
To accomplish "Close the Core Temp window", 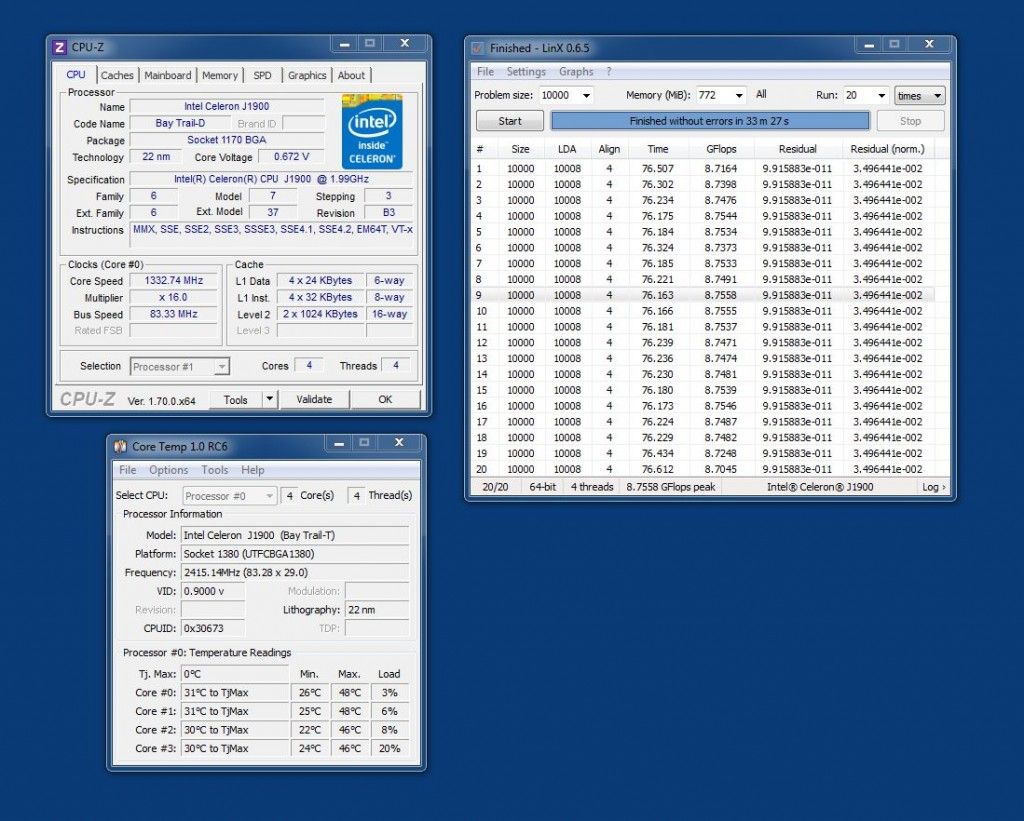I will tap(399, 442).
